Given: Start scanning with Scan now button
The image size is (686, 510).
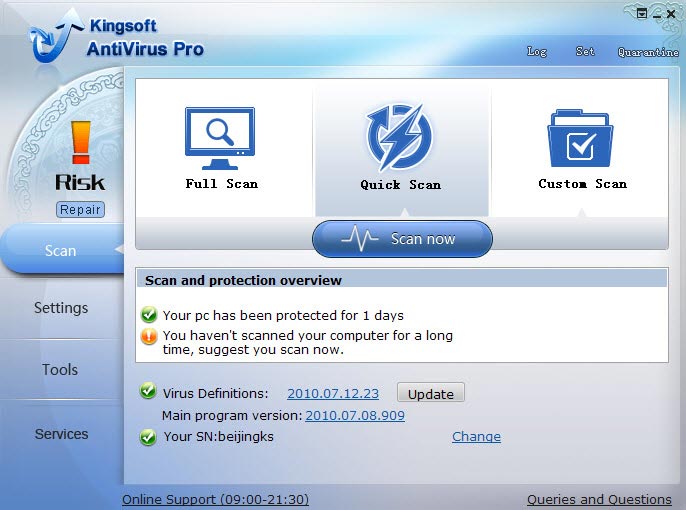Looking at the screenshot, I should [402, 239].
